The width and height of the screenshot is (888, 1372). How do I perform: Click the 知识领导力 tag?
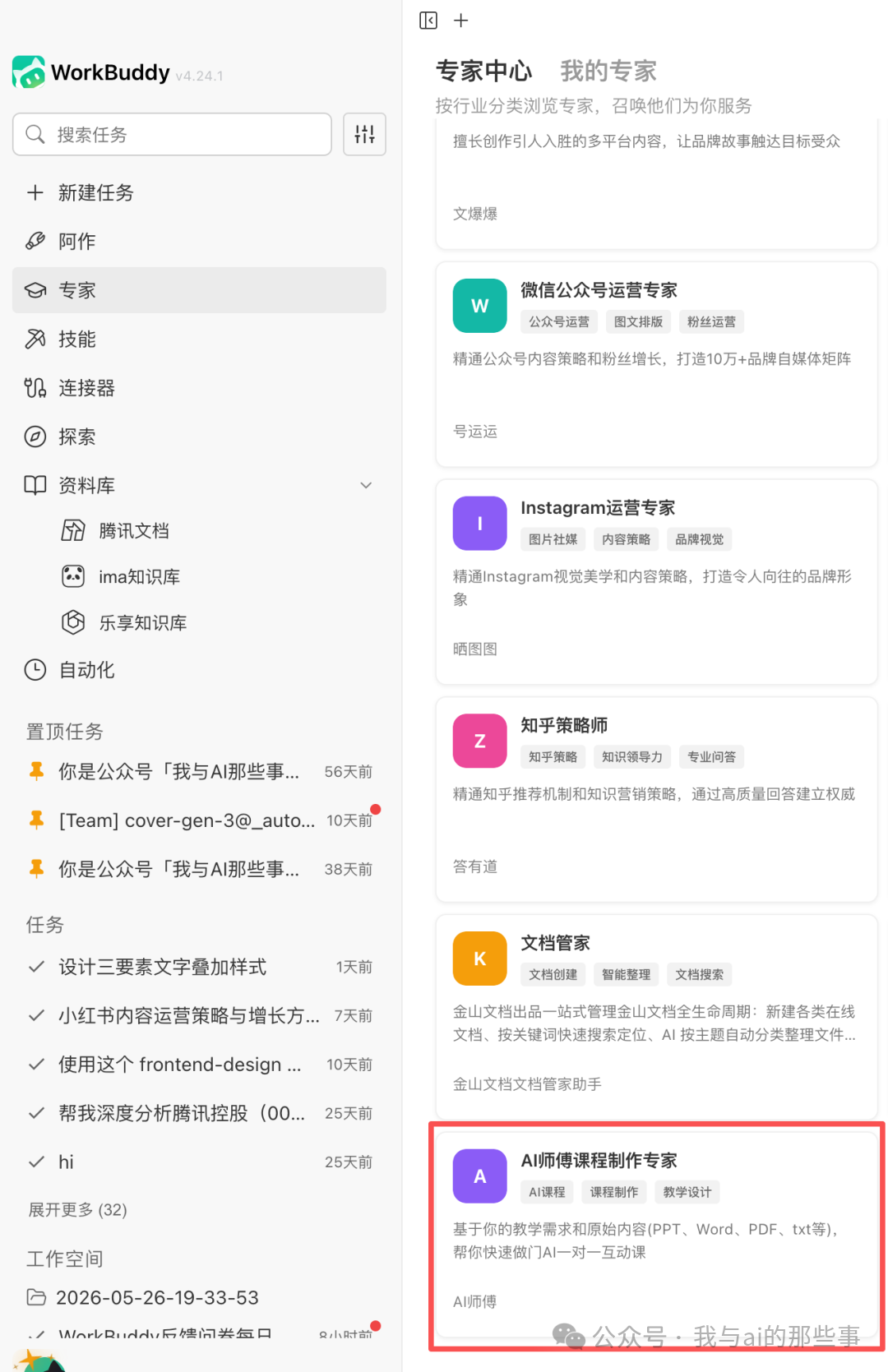[x=632, y=757]
